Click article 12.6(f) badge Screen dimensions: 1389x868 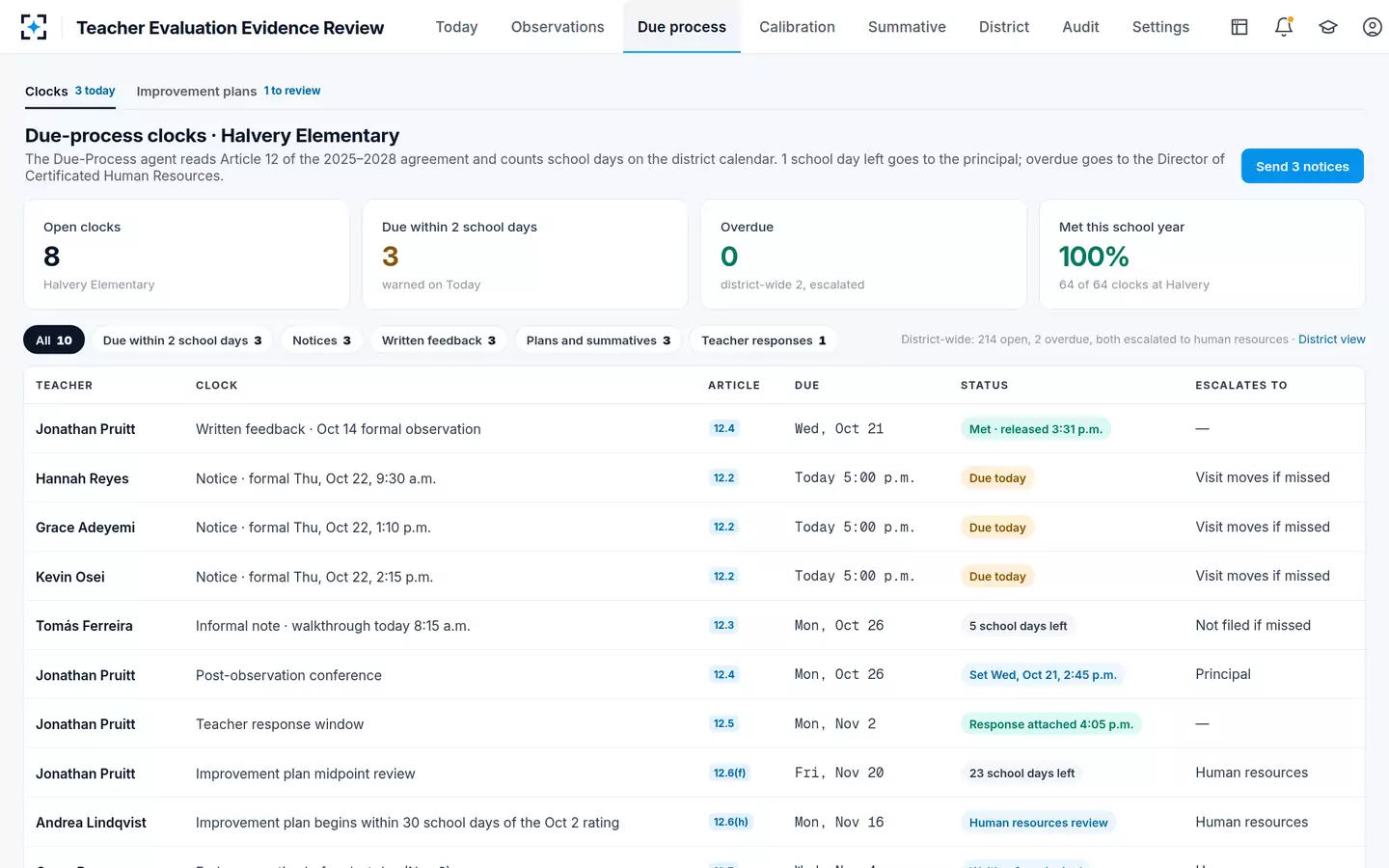click(729, 773)
